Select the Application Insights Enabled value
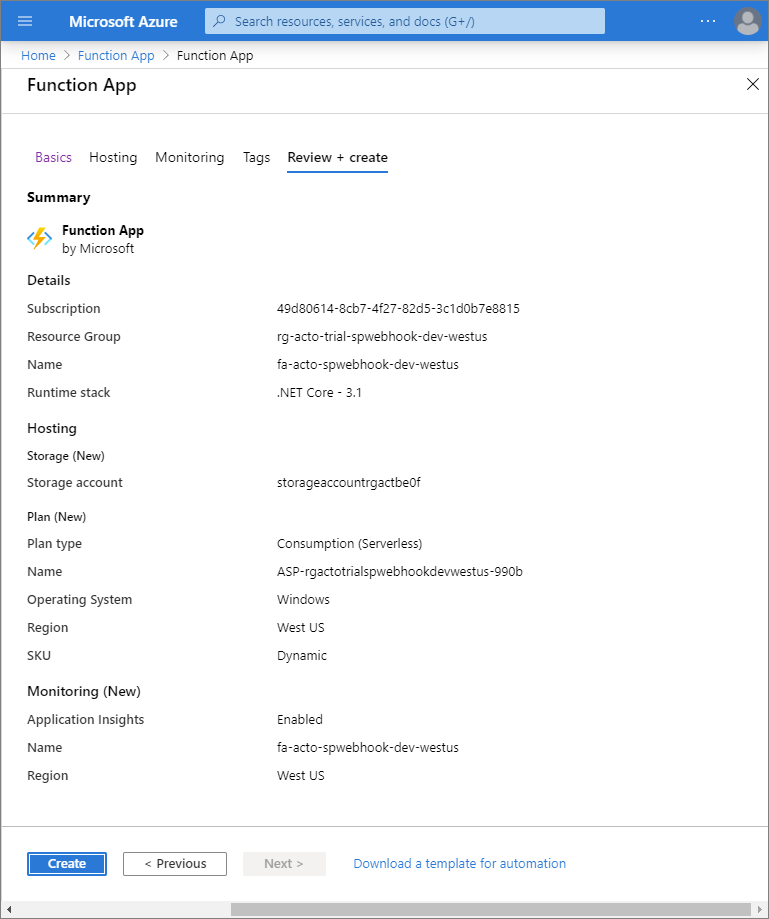This screenshot has height=919, width=769. (300, 719)
